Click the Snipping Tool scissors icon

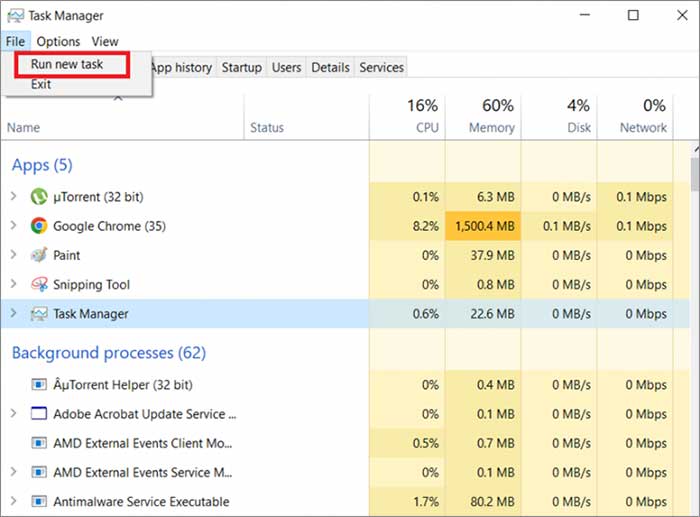(39, 284)
